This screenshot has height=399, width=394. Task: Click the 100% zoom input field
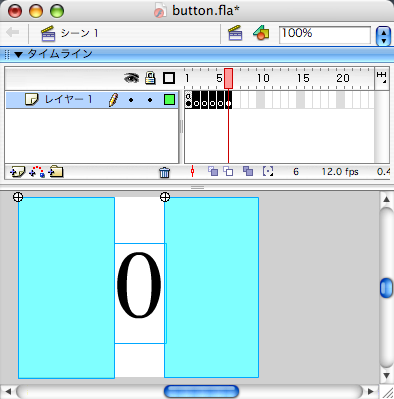click(325, 35)
